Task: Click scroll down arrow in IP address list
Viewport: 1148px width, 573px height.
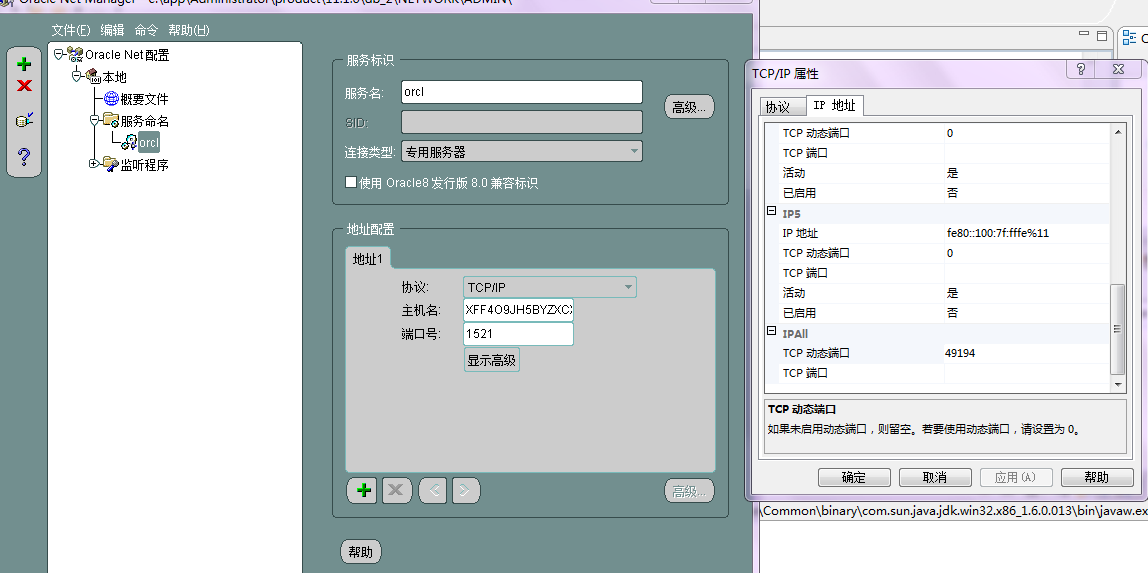Action: tap(1117, 384)
